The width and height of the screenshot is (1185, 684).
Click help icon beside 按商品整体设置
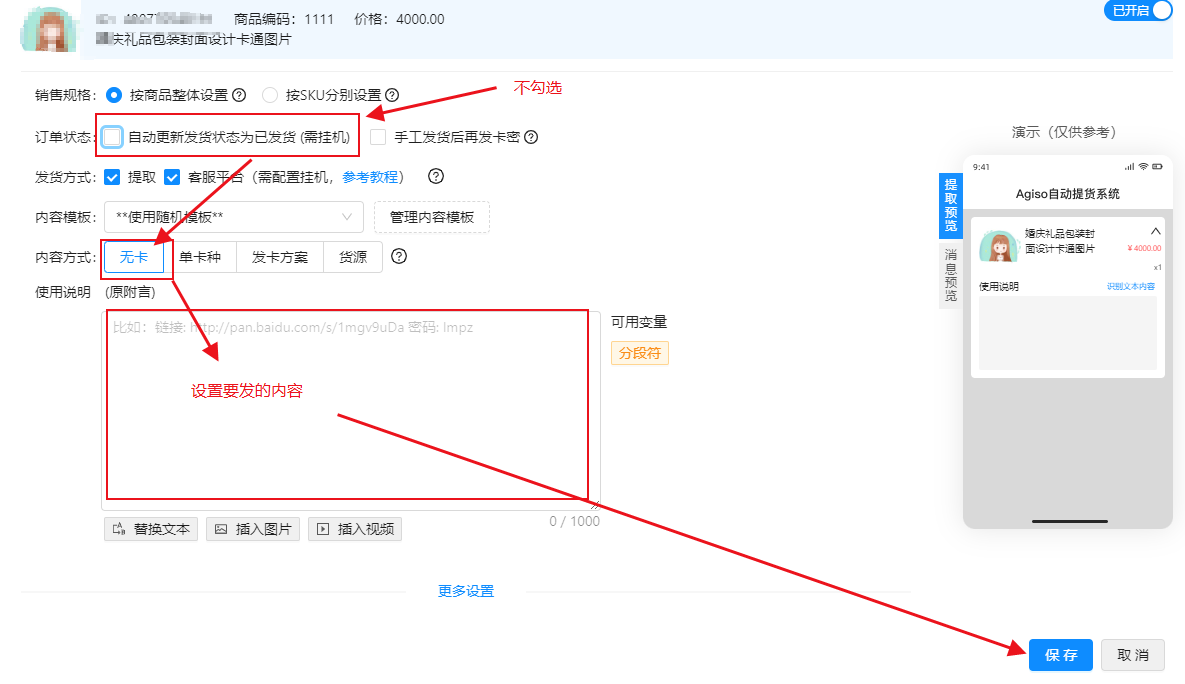point(239,95)
